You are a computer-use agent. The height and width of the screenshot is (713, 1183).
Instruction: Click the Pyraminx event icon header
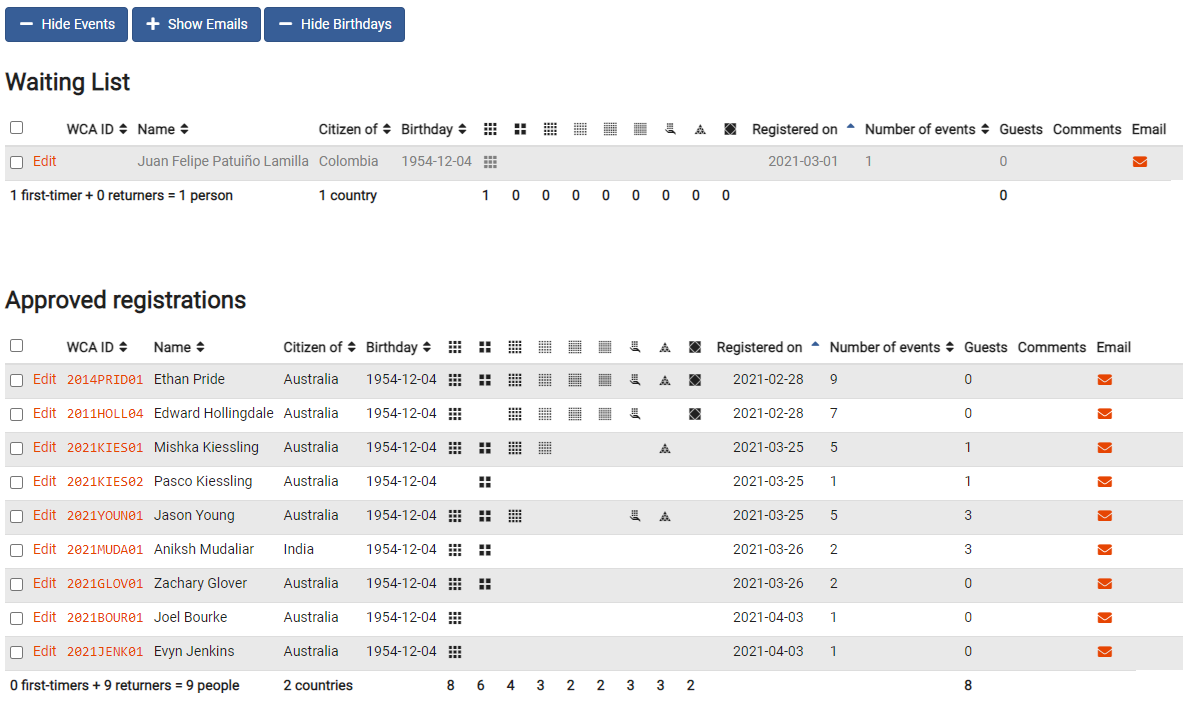click(665, 347)
